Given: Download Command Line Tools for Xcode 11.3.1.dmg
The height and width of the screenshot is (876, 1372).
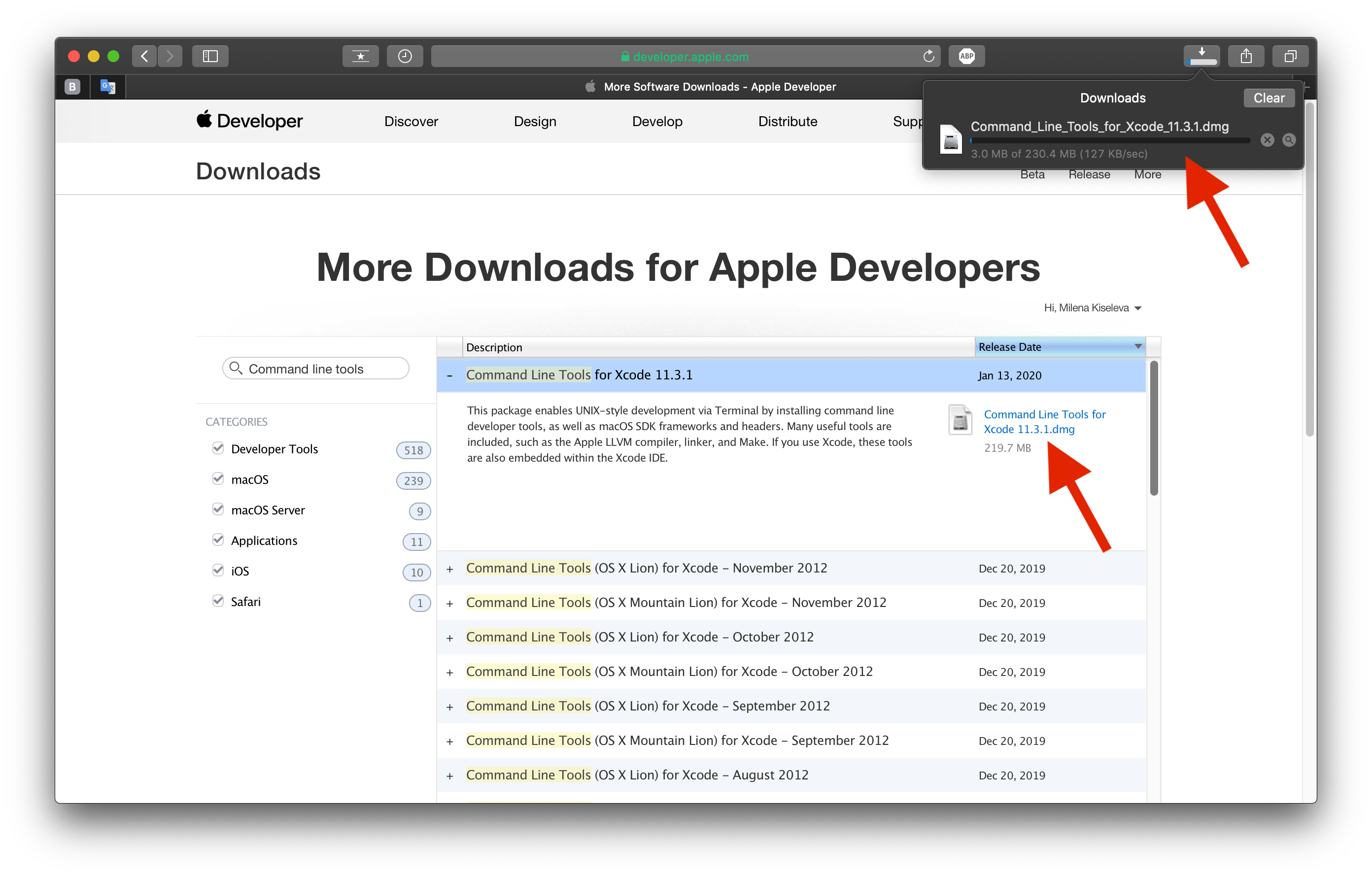Looking at the screenshot, I should 1044,421.
